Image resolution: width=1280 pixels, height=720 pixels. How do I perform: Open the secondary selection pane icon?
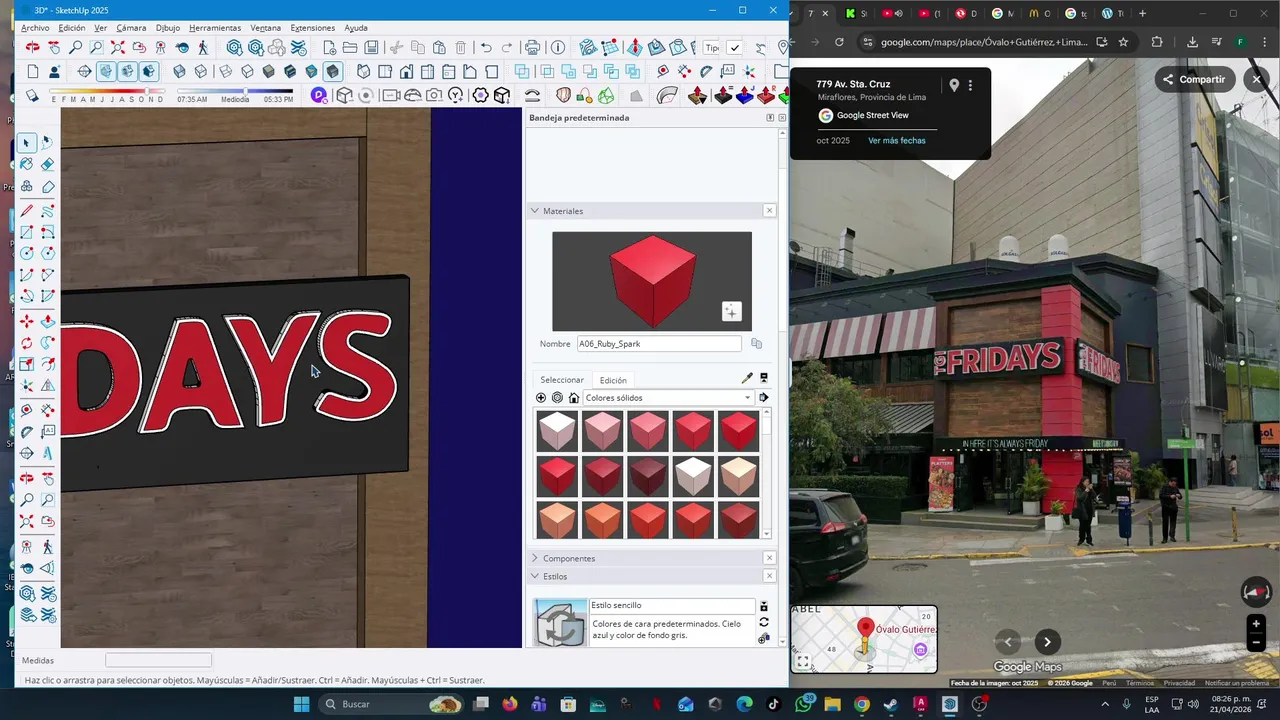[764, 378]
